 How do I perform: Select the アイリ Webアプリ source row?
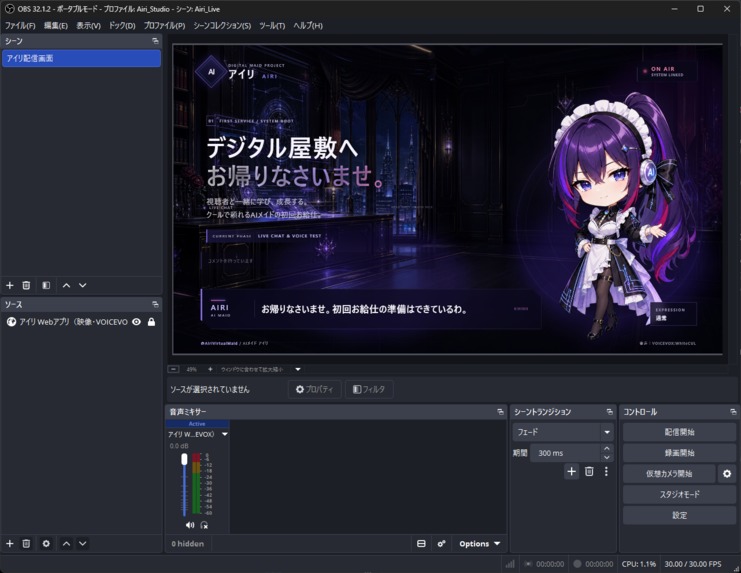coord(81,322)
